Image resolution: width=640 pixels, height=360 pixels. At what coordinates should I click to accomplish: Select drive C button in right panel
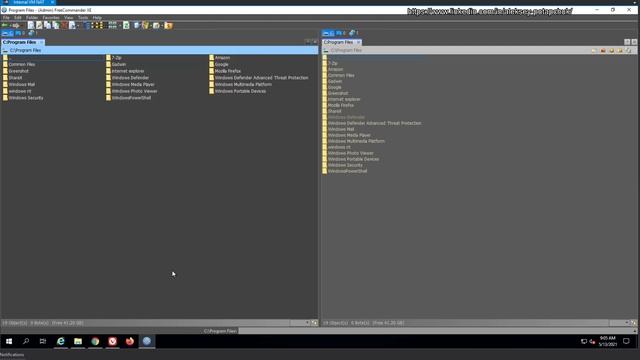pyautogui.click(x=328, y=33)
